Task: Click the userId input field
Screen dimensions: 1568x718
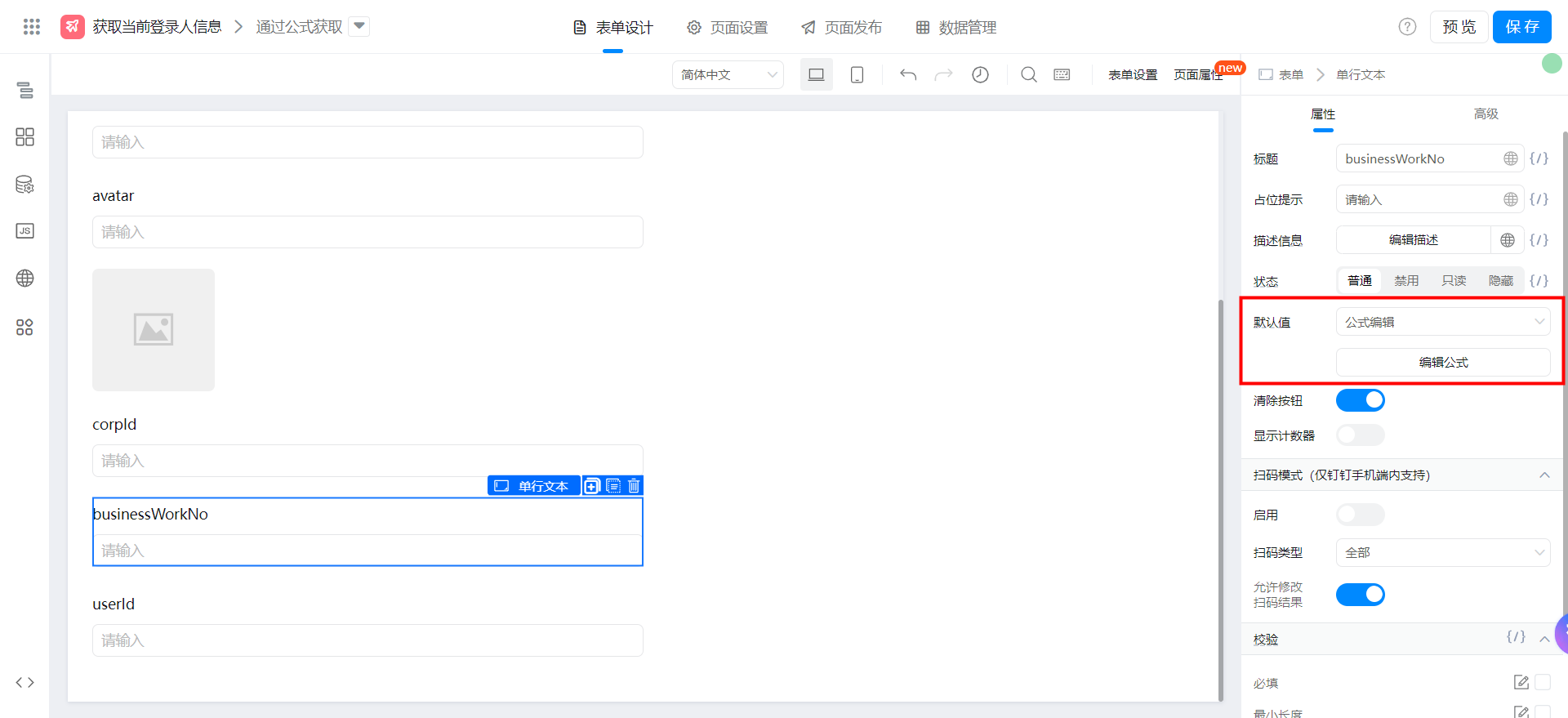Action: point(367,640)
